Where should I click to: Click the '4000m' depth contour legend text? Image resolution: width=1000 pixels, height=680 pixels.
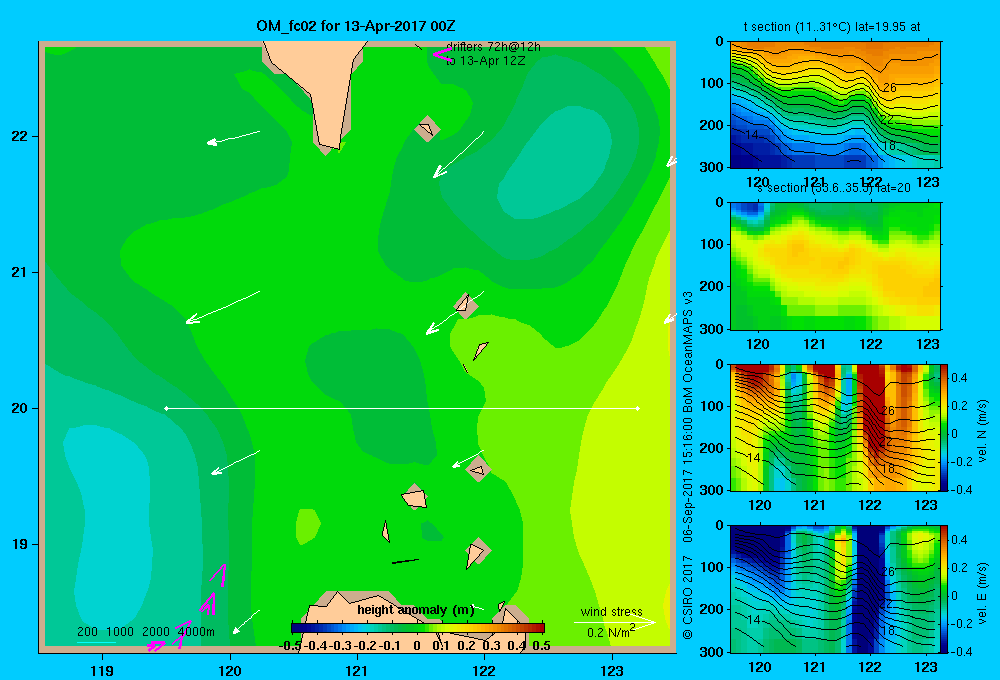[x=196, y=632]
